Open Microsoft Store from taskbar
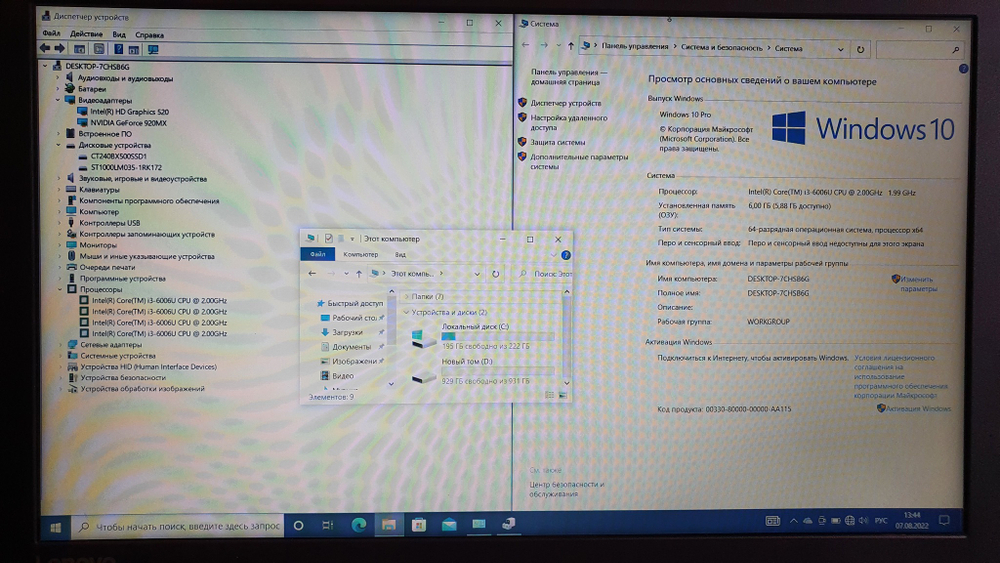Image resolution: width=1000 pixels, height=563 pixels. tap(419, 525)
